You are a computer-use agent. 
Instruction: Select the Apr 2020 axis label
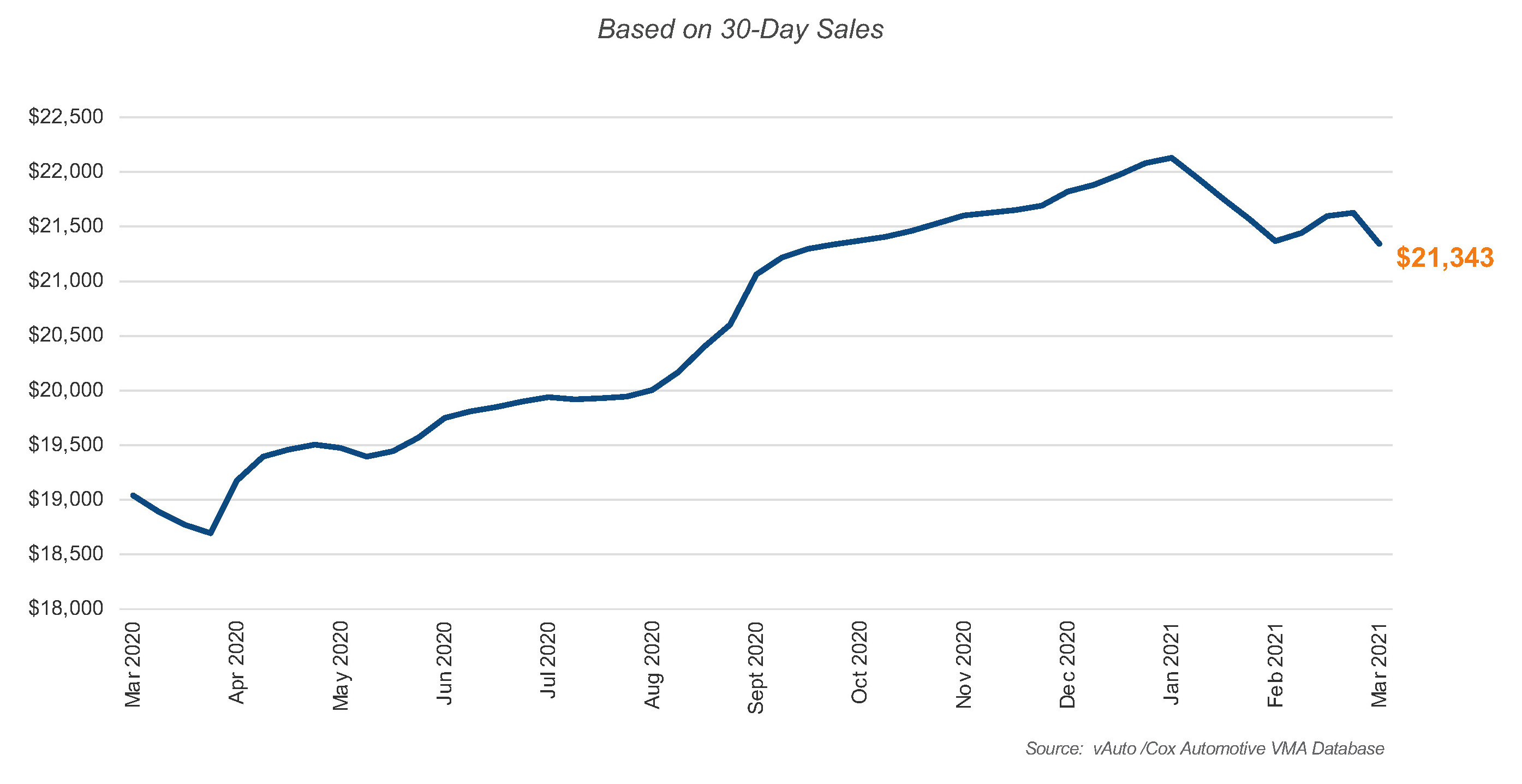(236, 662)
